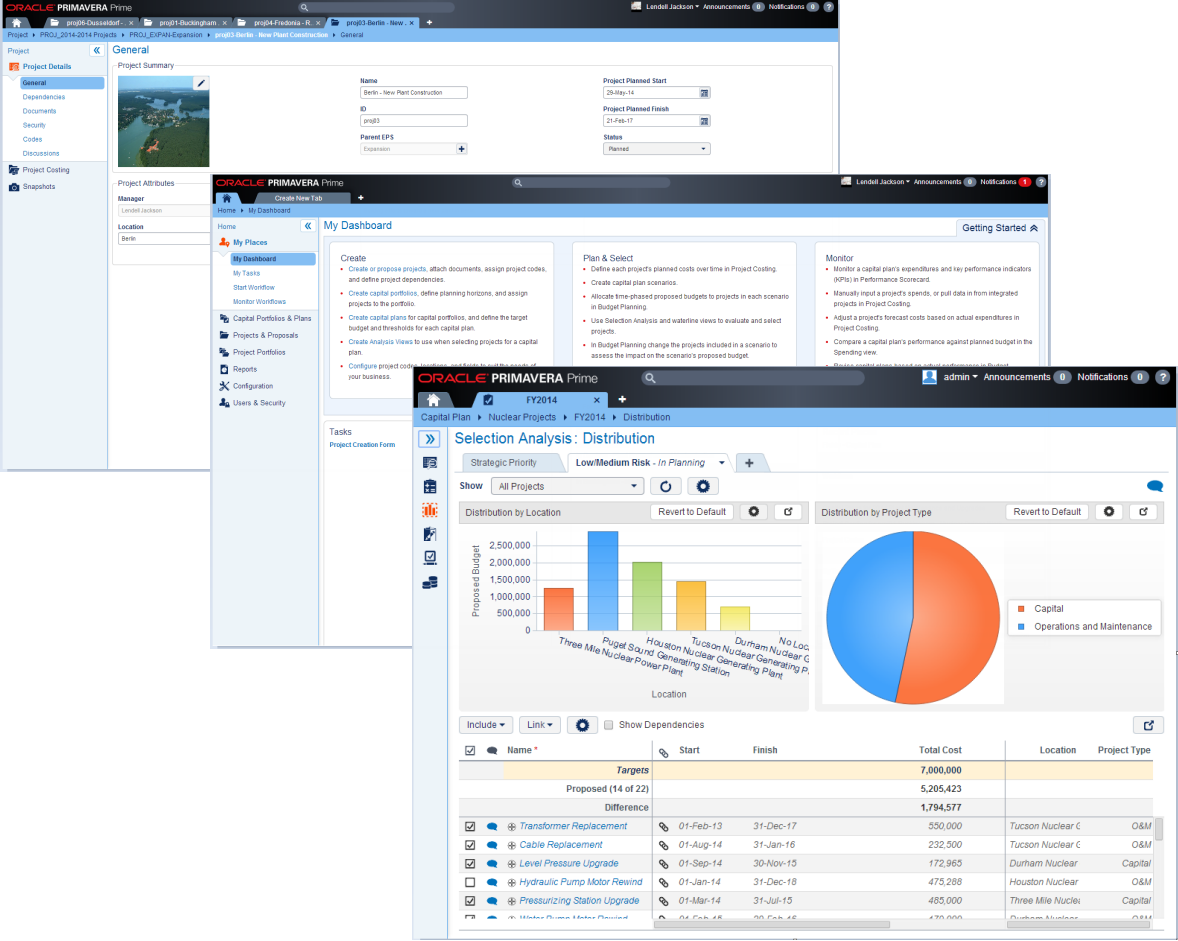Select the Create New Tab tab
The image size is (1178, 941).
coord(298,199)
